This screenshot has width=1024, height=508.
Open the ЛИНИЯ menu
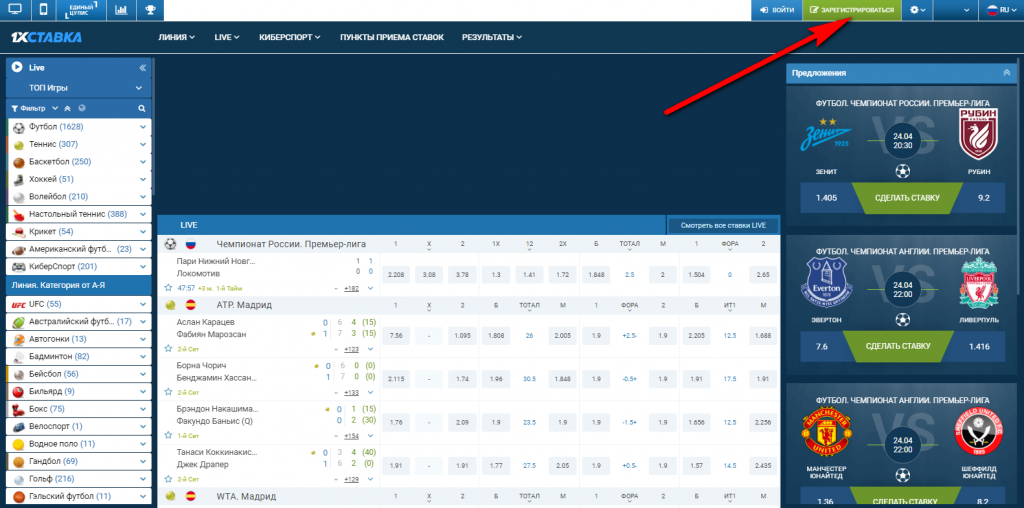pyautogui.click(x=176, y=37)
